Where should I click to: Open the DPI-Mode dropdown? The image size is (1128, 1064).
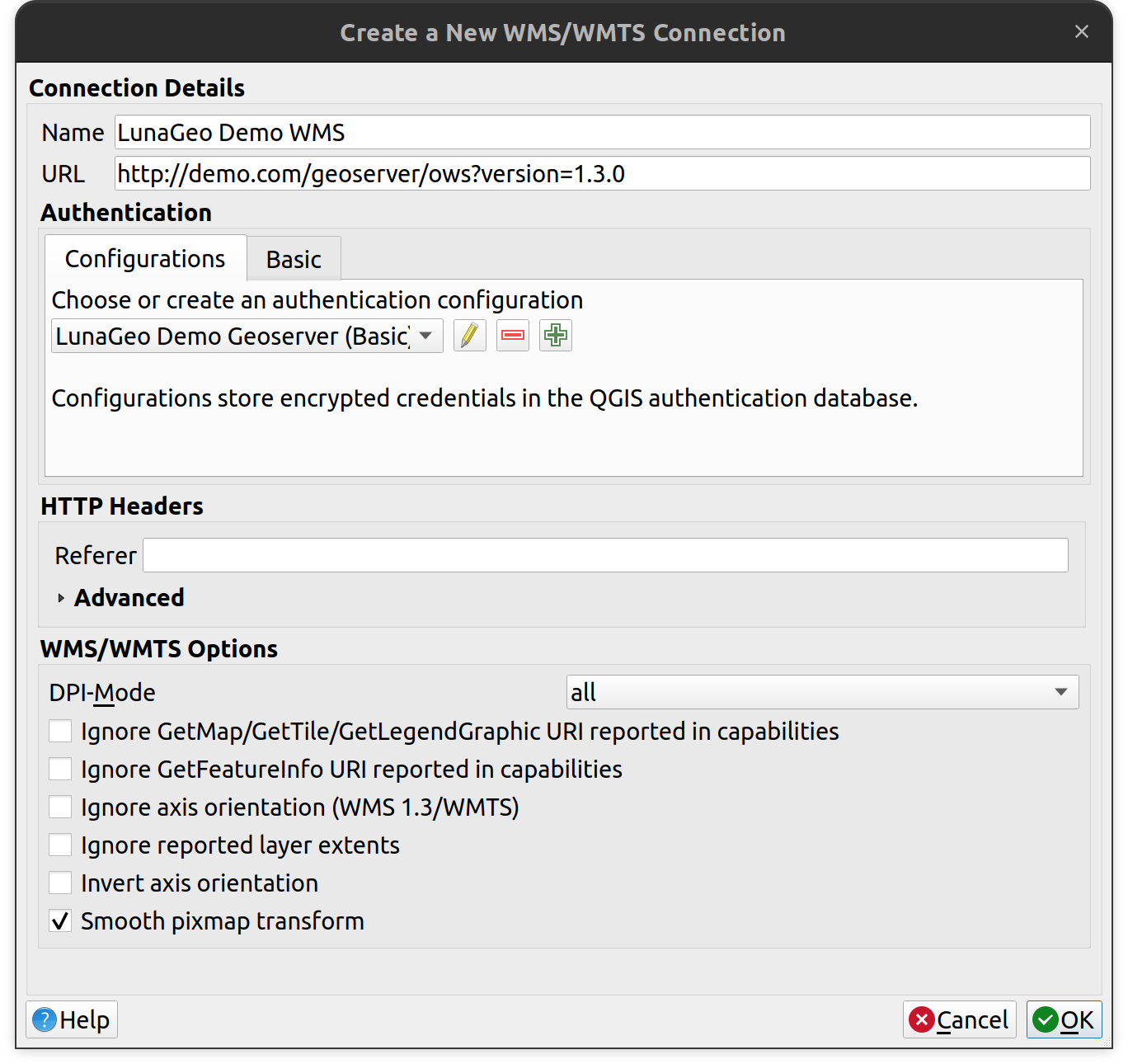pos(822,693)
